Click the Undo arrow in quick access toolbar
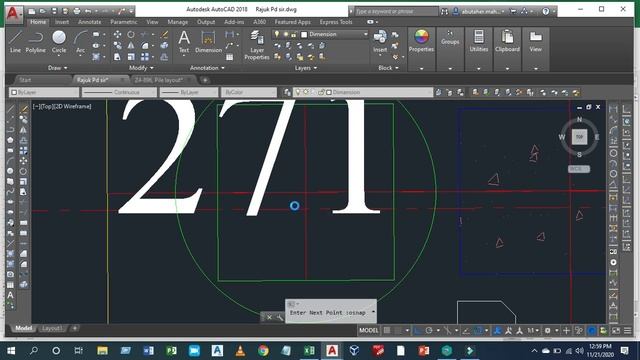This screenshot has width=640, height=360. click(x=87, y=11)
